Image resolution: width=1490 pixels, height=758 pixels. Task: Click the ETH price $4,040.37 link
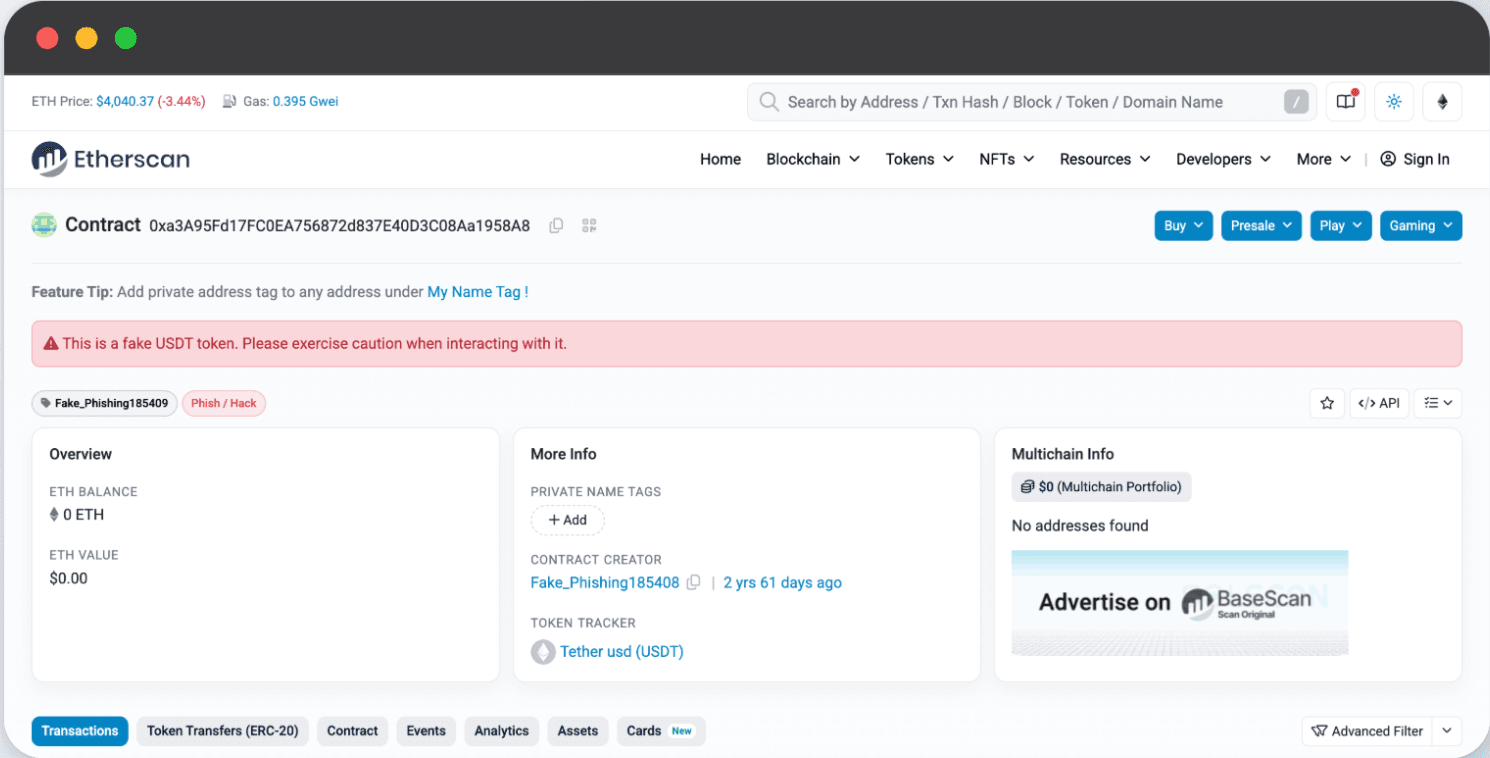pos(125,102)
